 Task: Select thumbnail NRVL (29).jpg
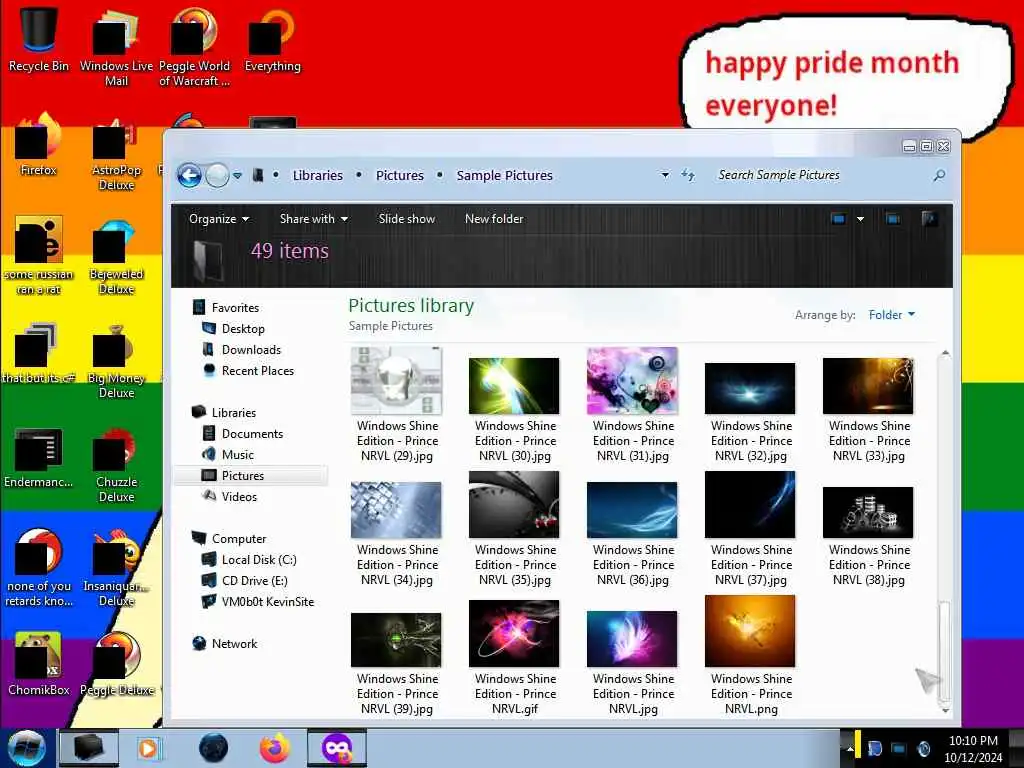pos(396,381)
